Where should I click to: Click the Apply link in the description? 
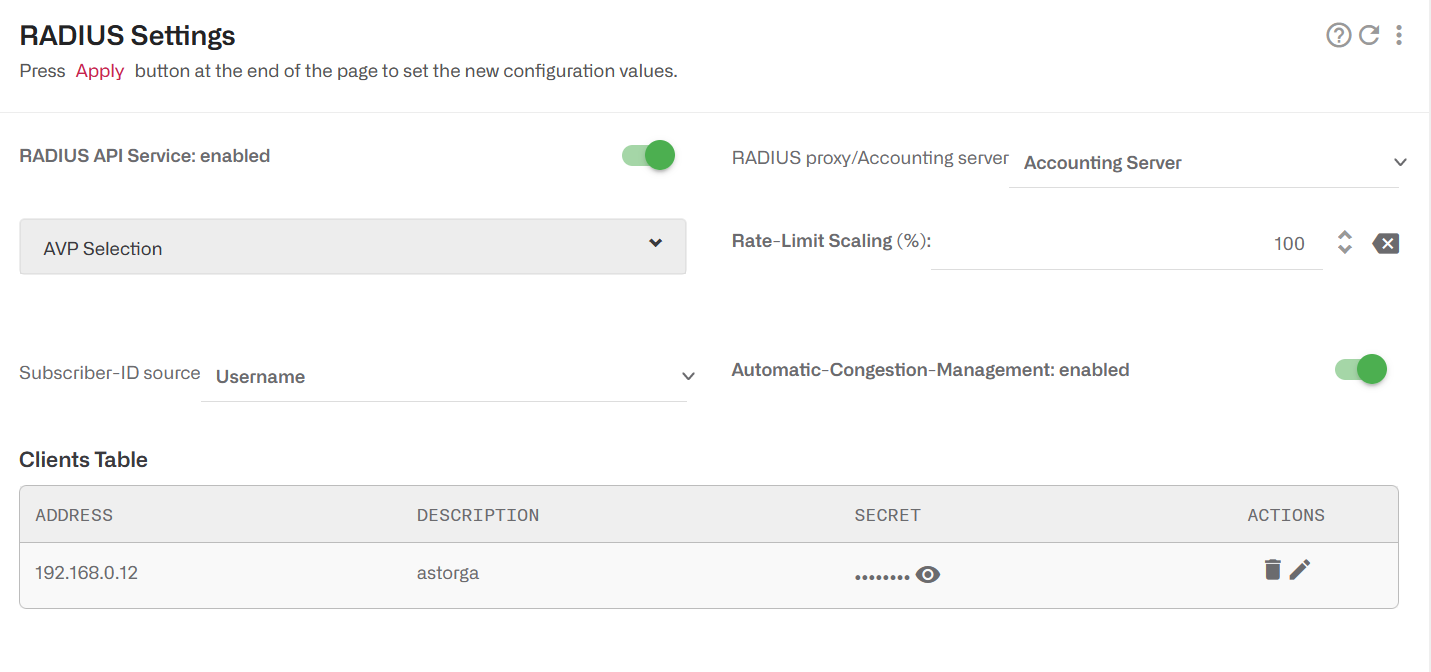[99, 70]
